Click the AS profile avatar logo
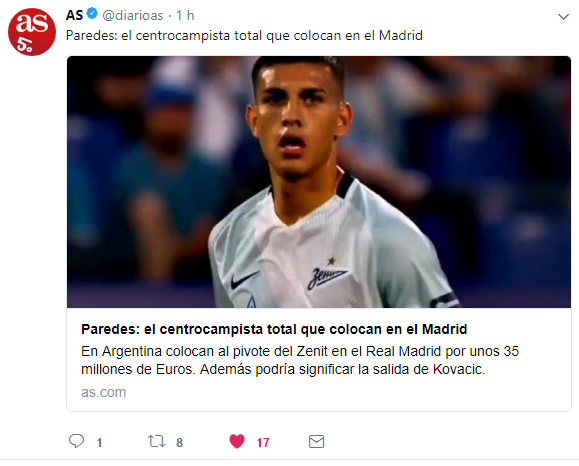This screenshot has height=466, width=579. (32, 32)
